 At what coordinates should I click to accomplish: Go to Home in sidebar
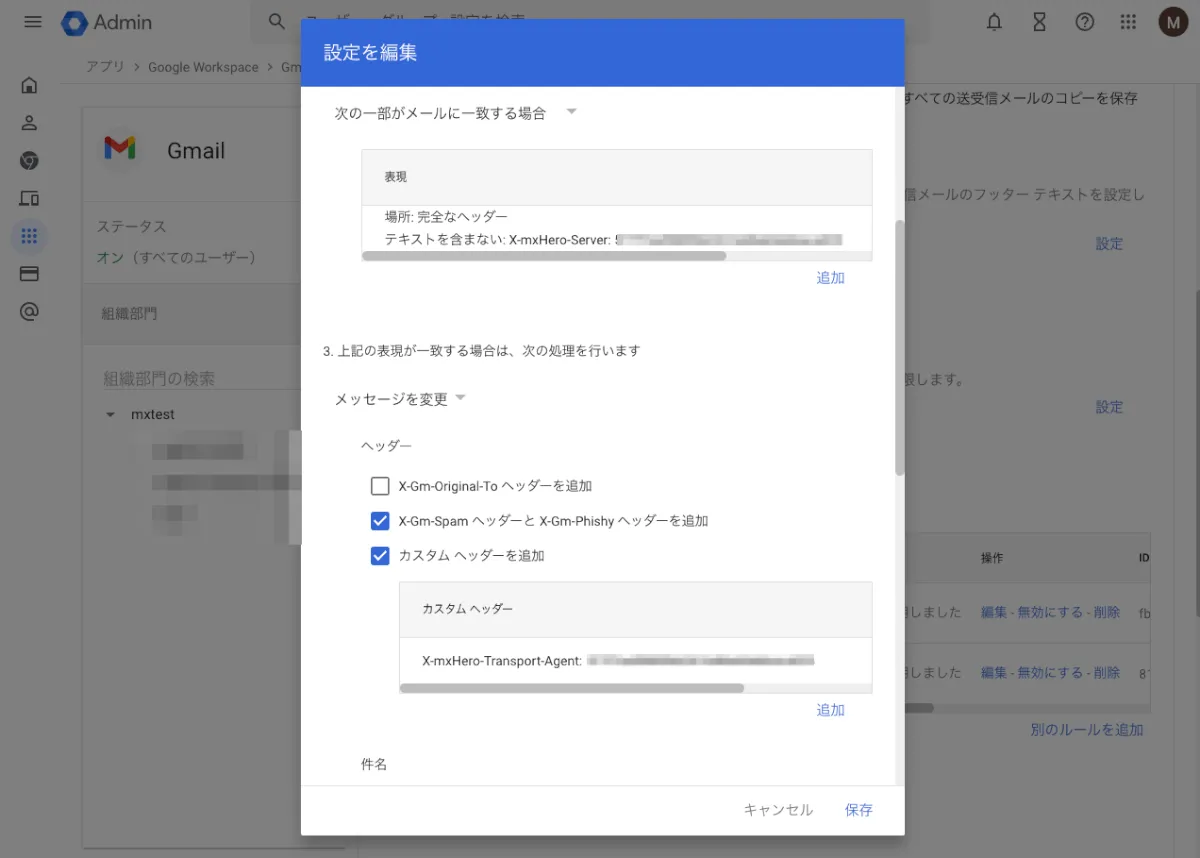[29, 85]
